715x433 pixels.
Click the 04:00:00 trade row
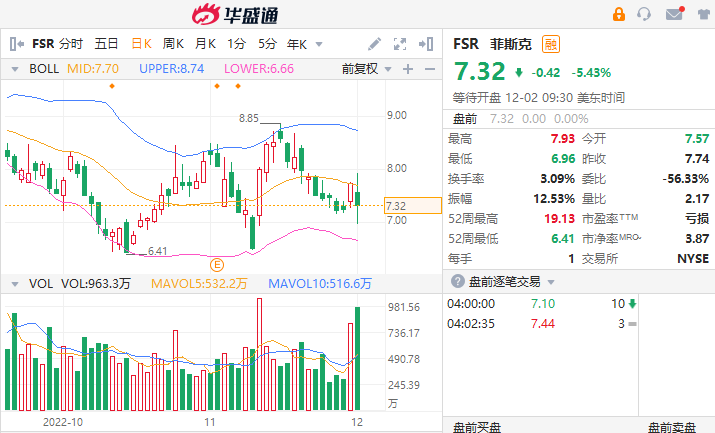pyautogui.click(x=541, y=304)
